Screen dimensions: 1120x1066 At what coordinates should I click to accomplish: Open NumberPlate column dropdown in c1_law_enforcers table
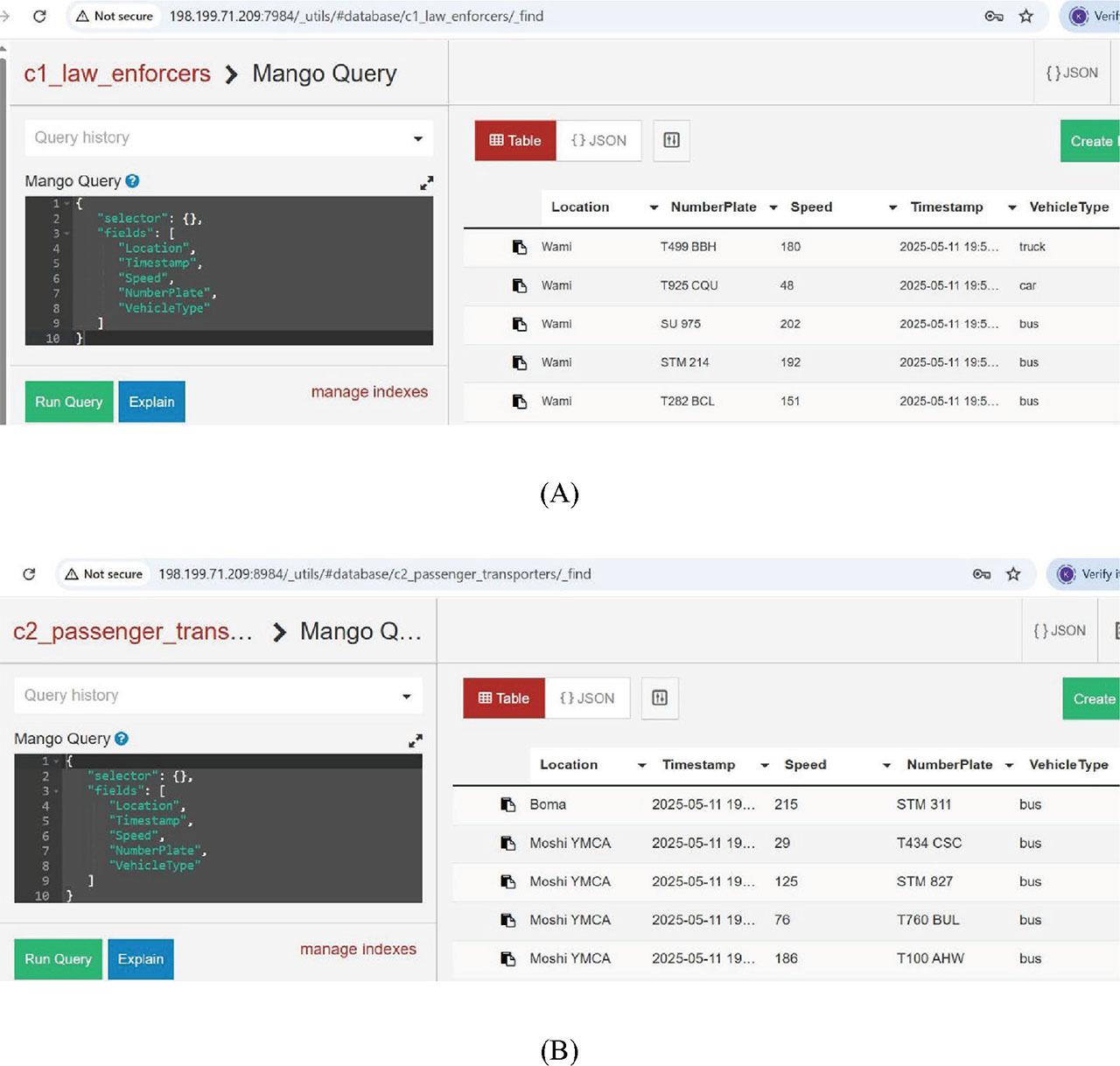773,207
